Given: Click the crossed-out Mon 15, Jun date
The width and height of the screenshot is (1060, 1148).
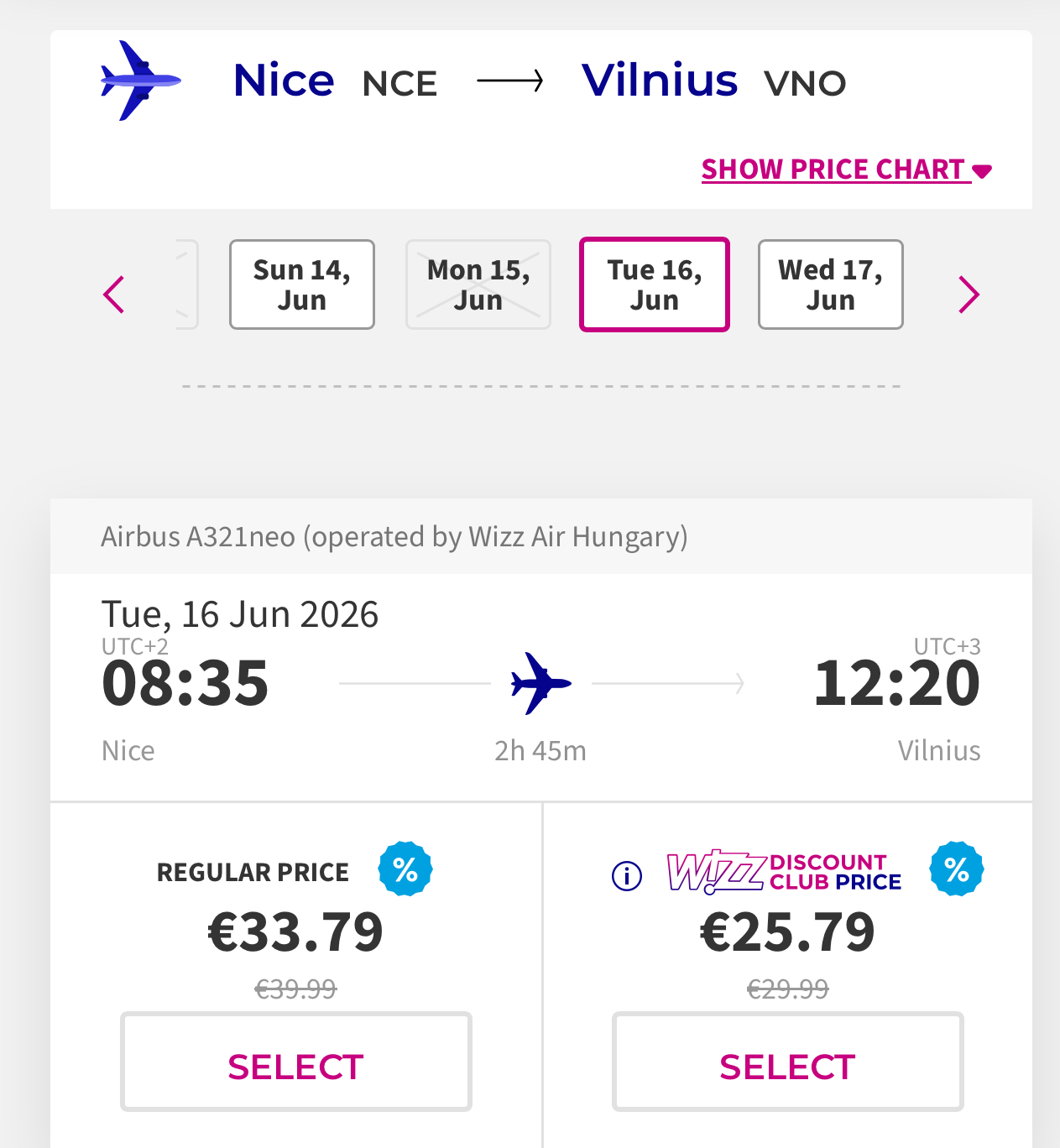Looking at the screenshot, I should click(x=478, y=284).
